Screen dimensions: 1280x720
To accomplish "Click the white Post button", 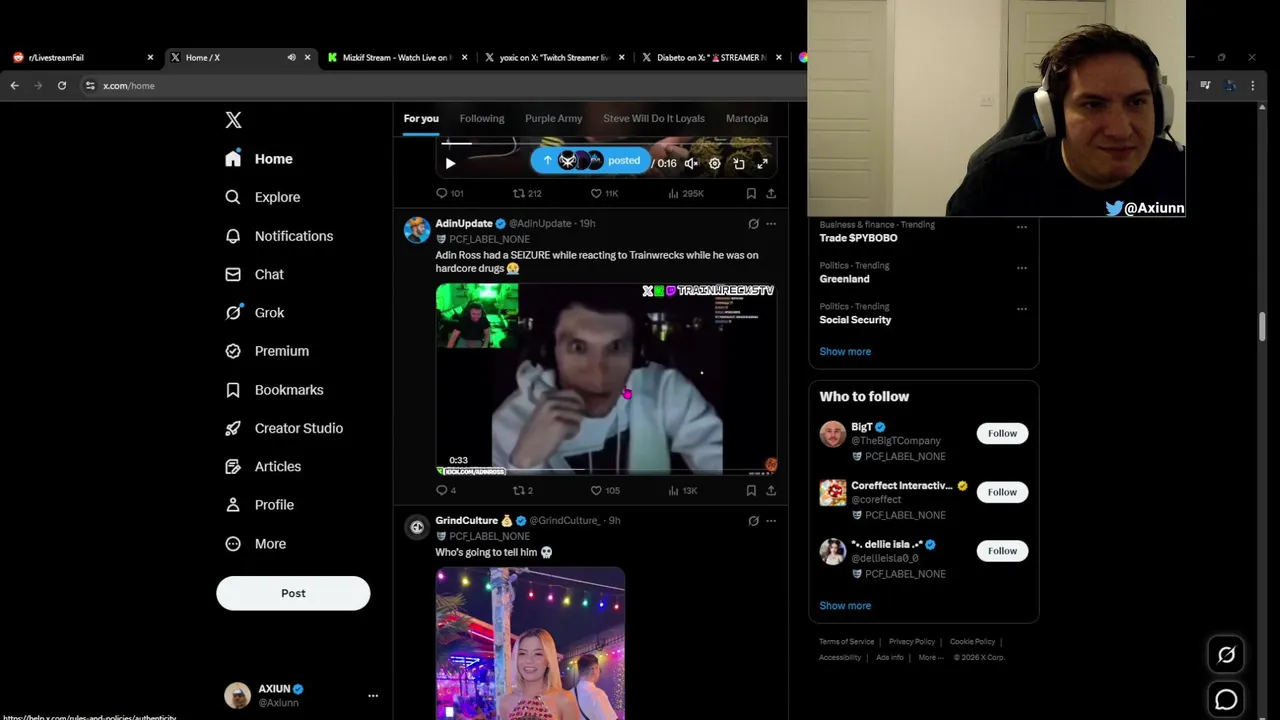I will tap(293, 593).
